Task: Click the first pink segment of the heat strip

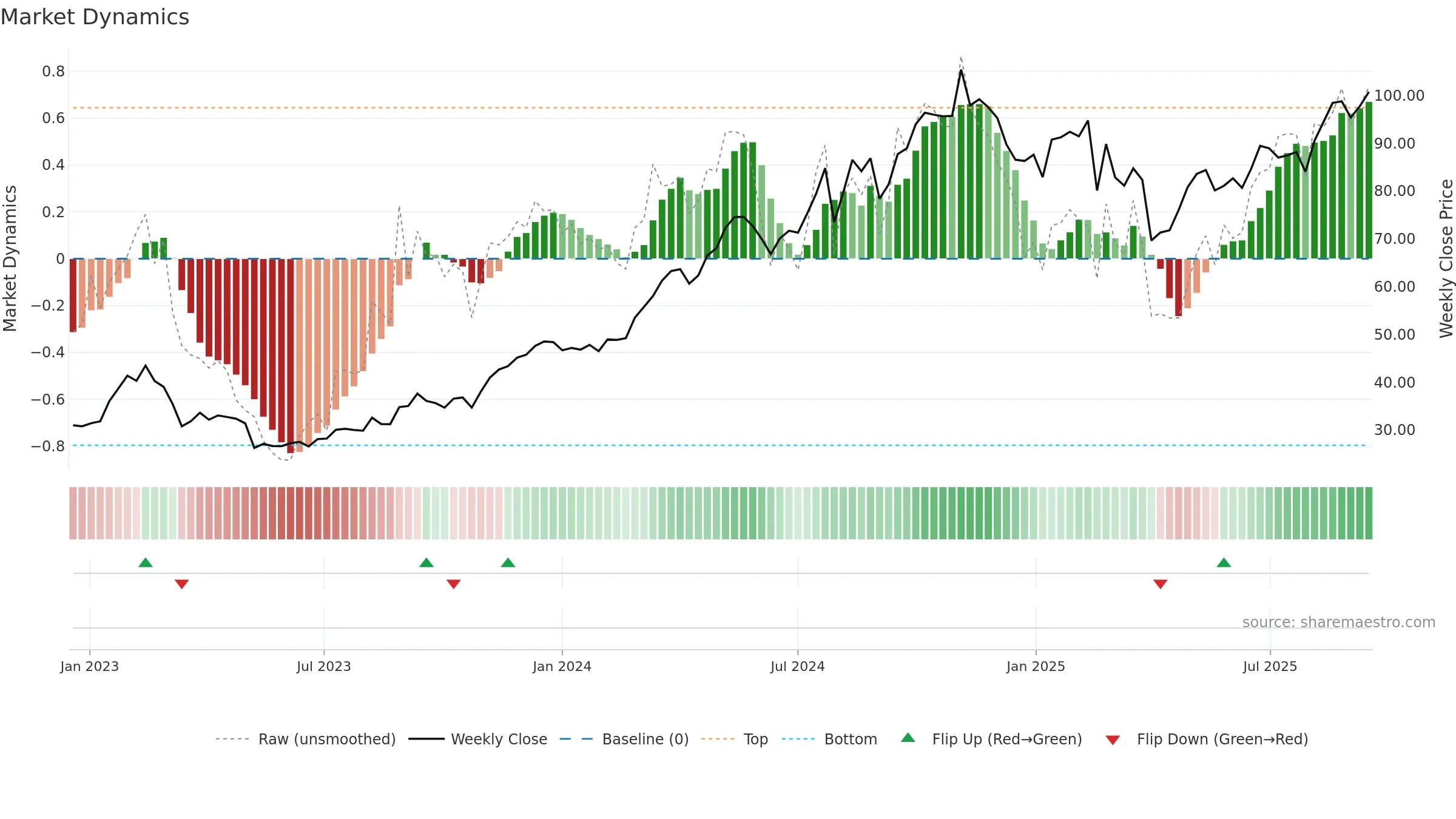Action: pyautogui.click(x=73, y=513)
